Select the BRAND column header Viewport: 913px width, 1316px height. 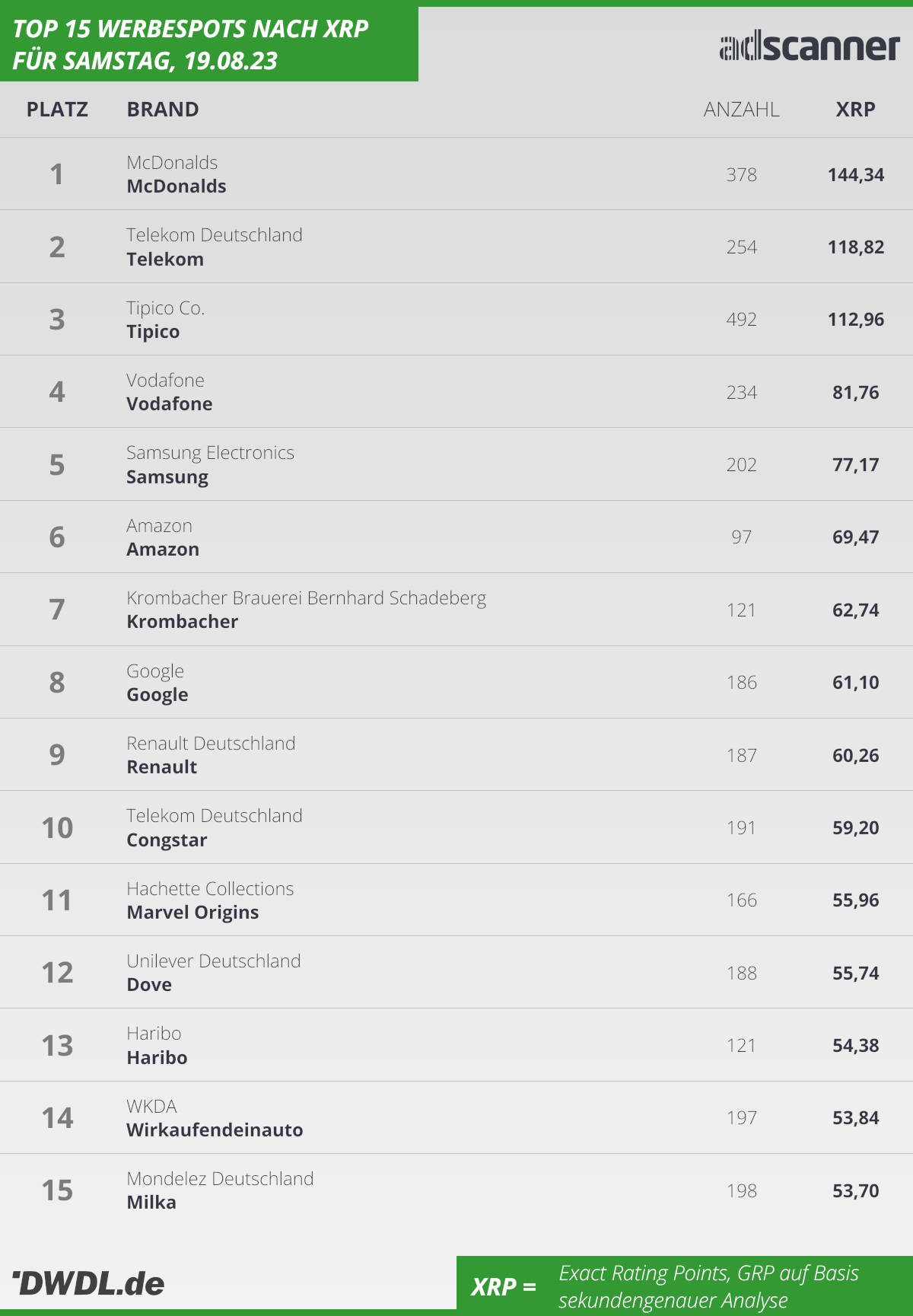pyautogui.click(x=163, y=110)
